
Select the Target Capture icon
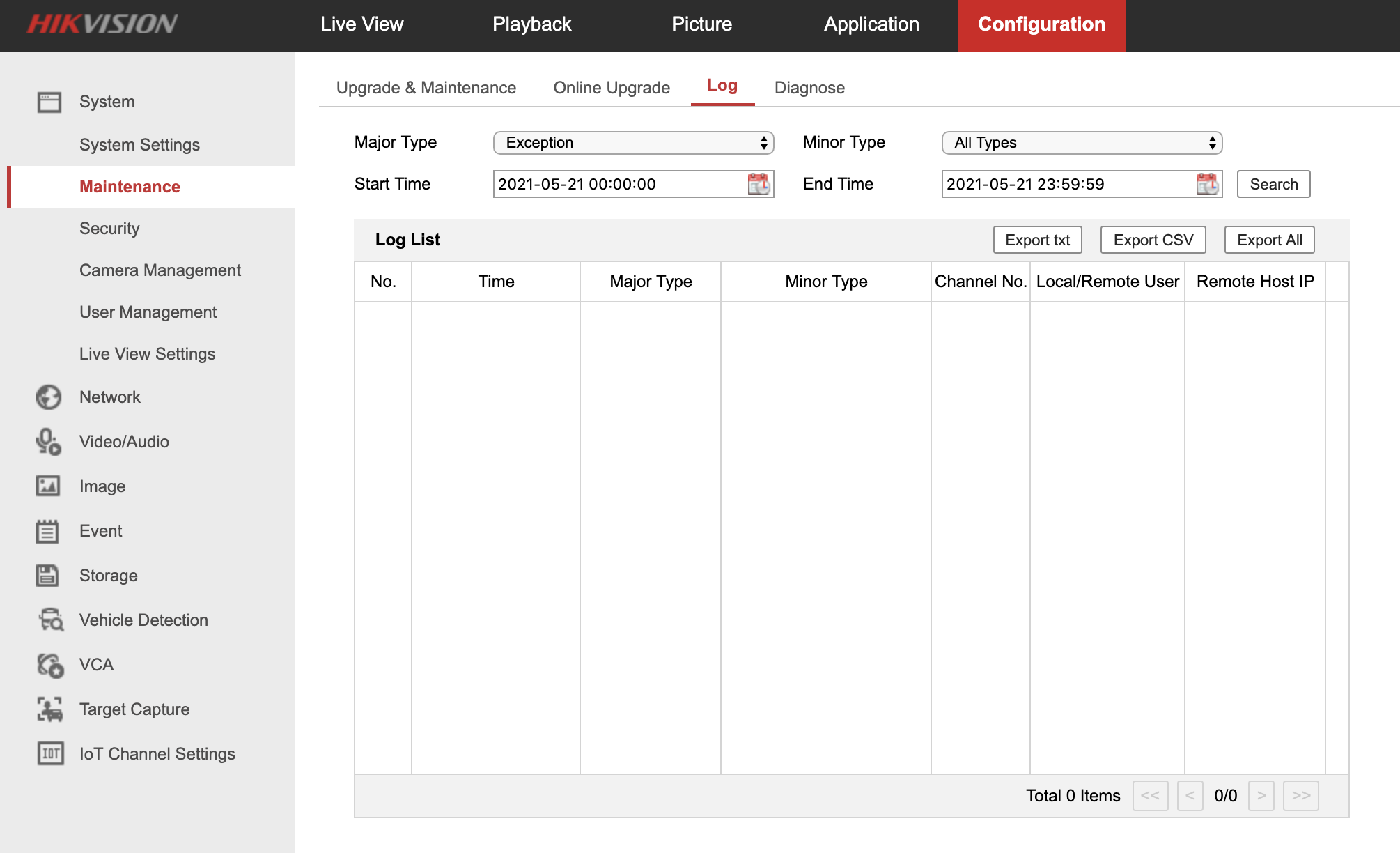[49, 709]
